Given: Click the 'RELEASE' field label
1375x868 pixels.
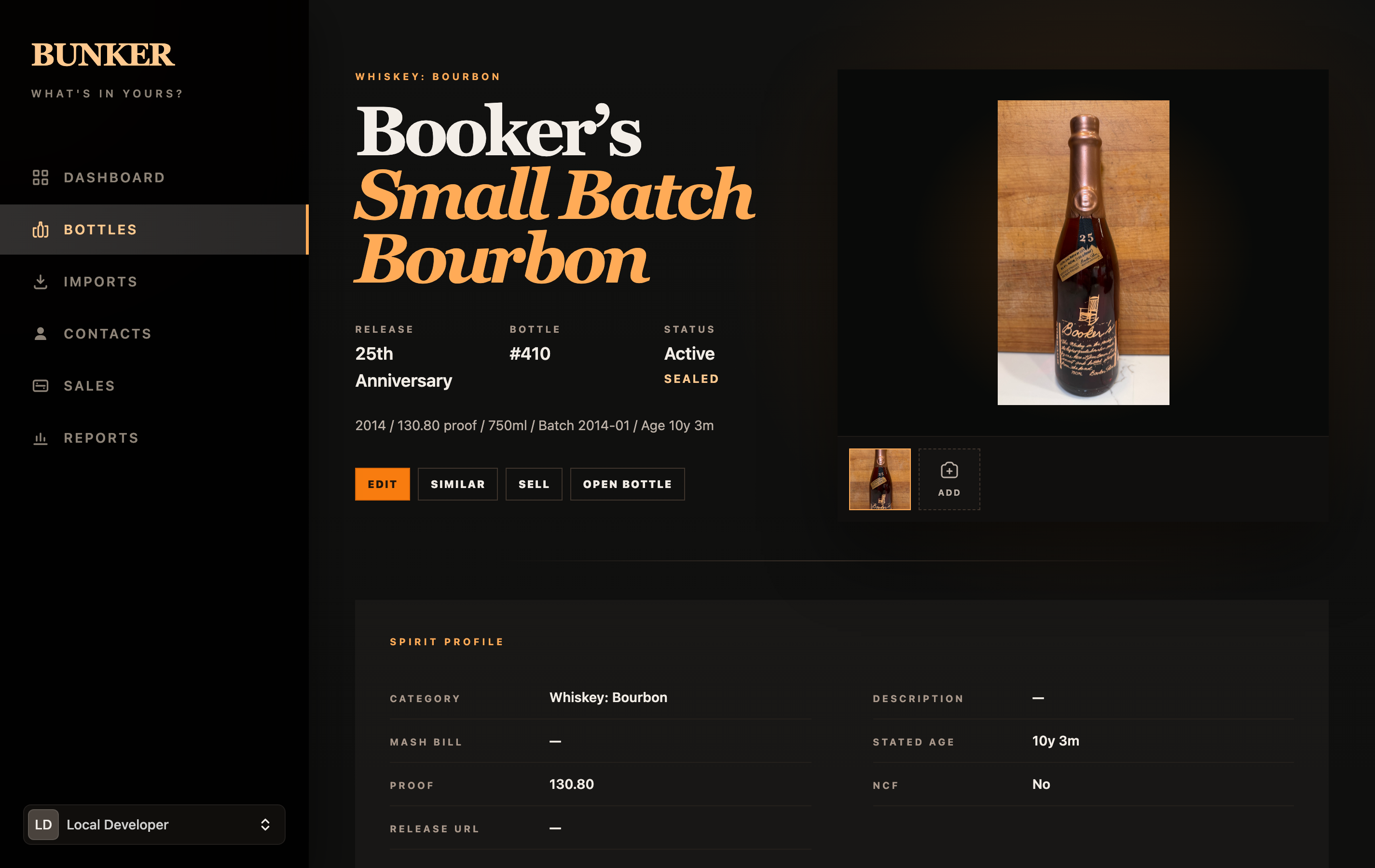Looking at the screenshot, I should [385, 329].
